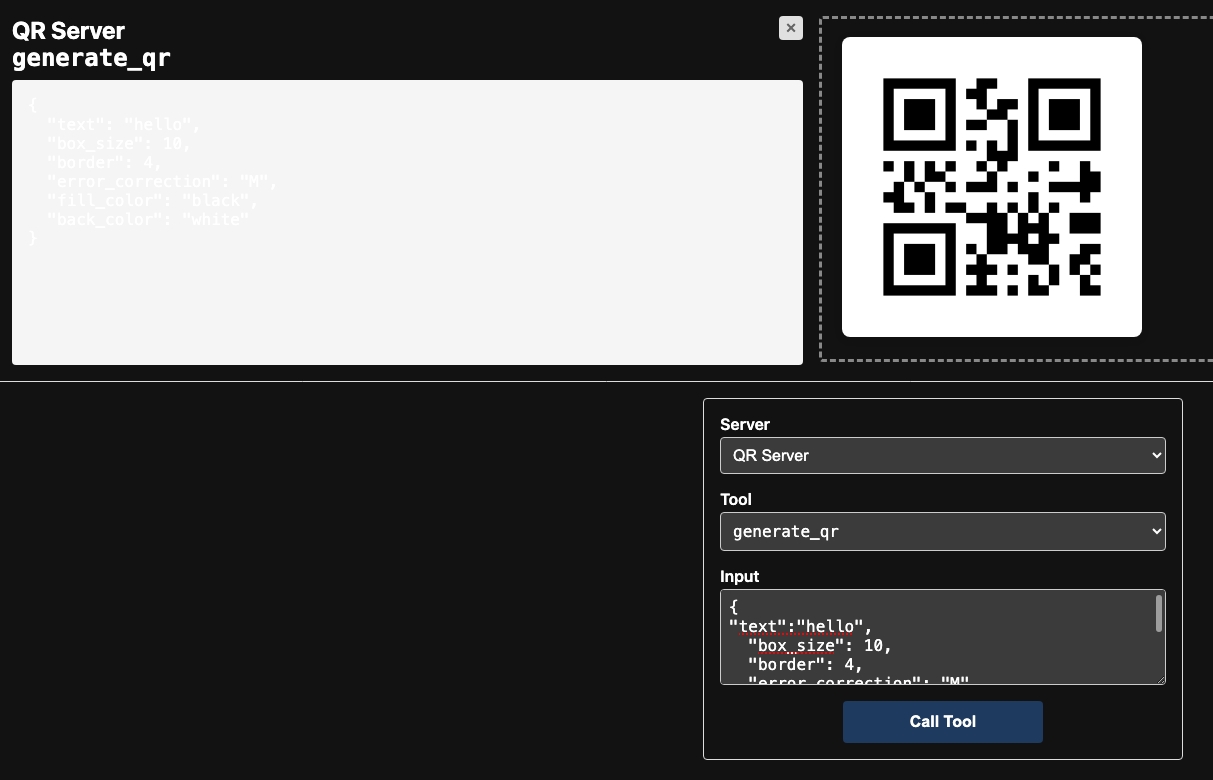The image size is (1213, 780).
Task: Select the JSON parameters display box
Action: [x=407, y=221]
